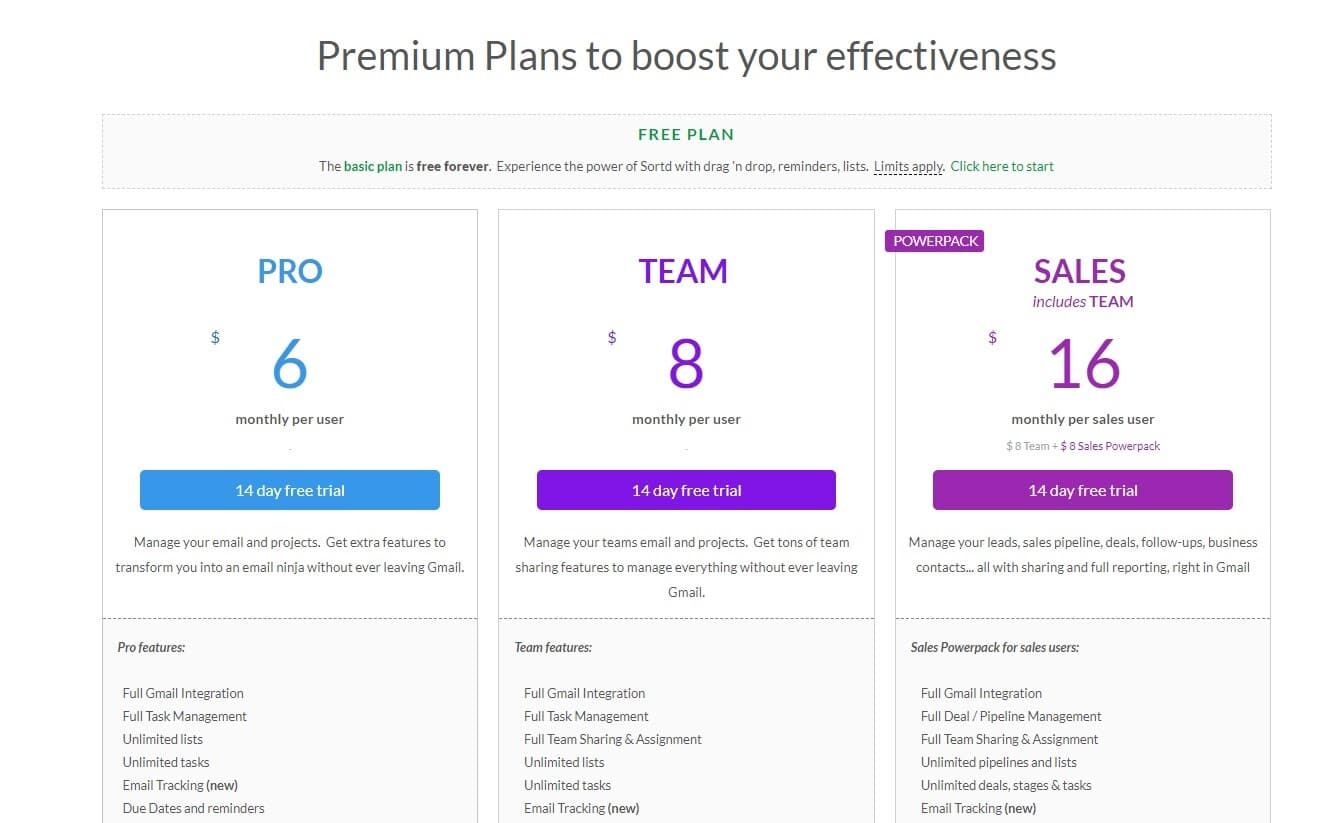Click the 'basic plan' green text
Screen dimensions: 1339x823
[373, 166]
